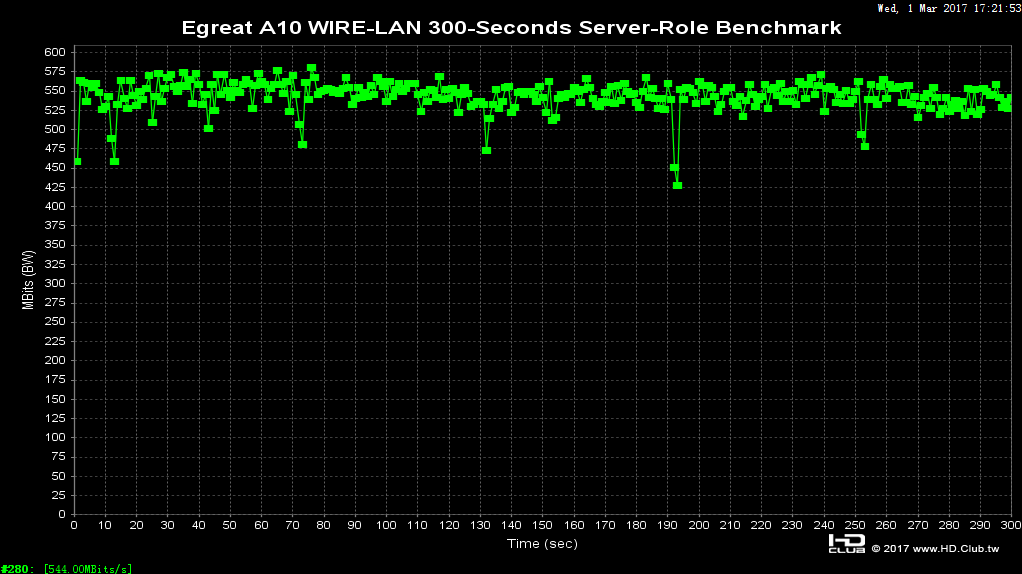Click the Y-axis value '425'
The height and width of the screenshot is (574, 1022).
click(55, 187)
